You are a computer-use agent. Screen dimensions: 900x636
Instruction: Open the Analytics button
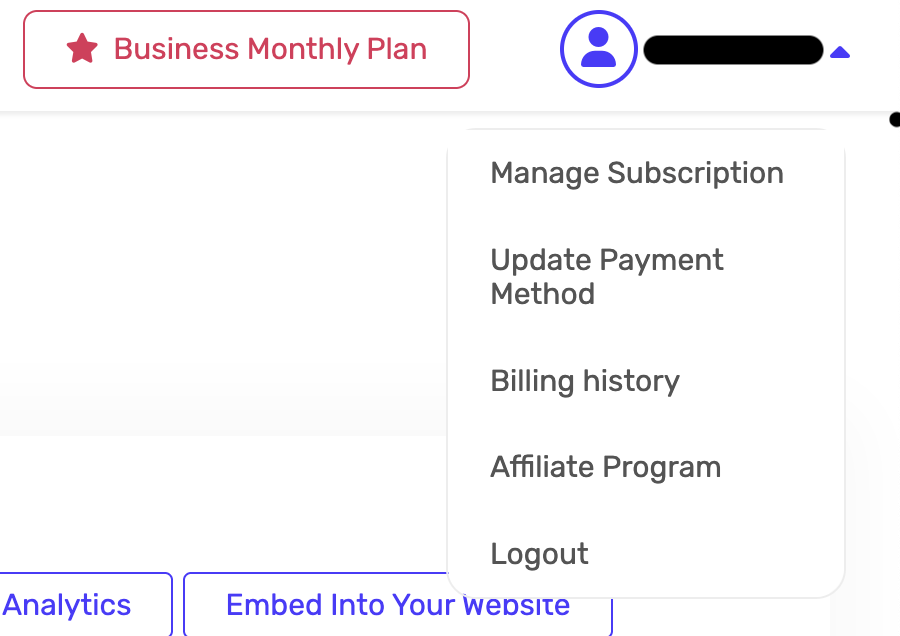pyautogui.click(x=70, y=605)
